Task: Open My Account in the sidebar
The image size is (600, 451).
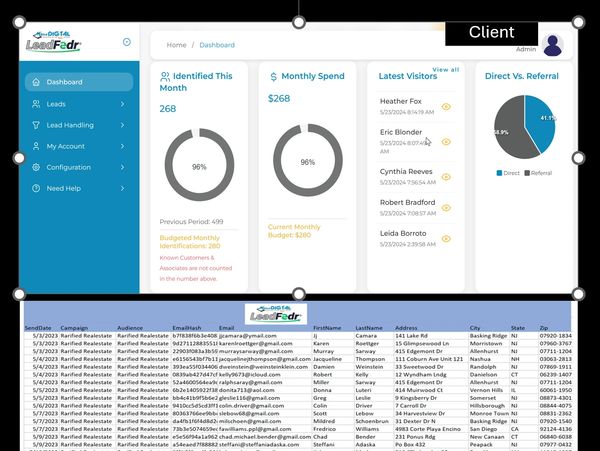Action: tap(79, 146)
